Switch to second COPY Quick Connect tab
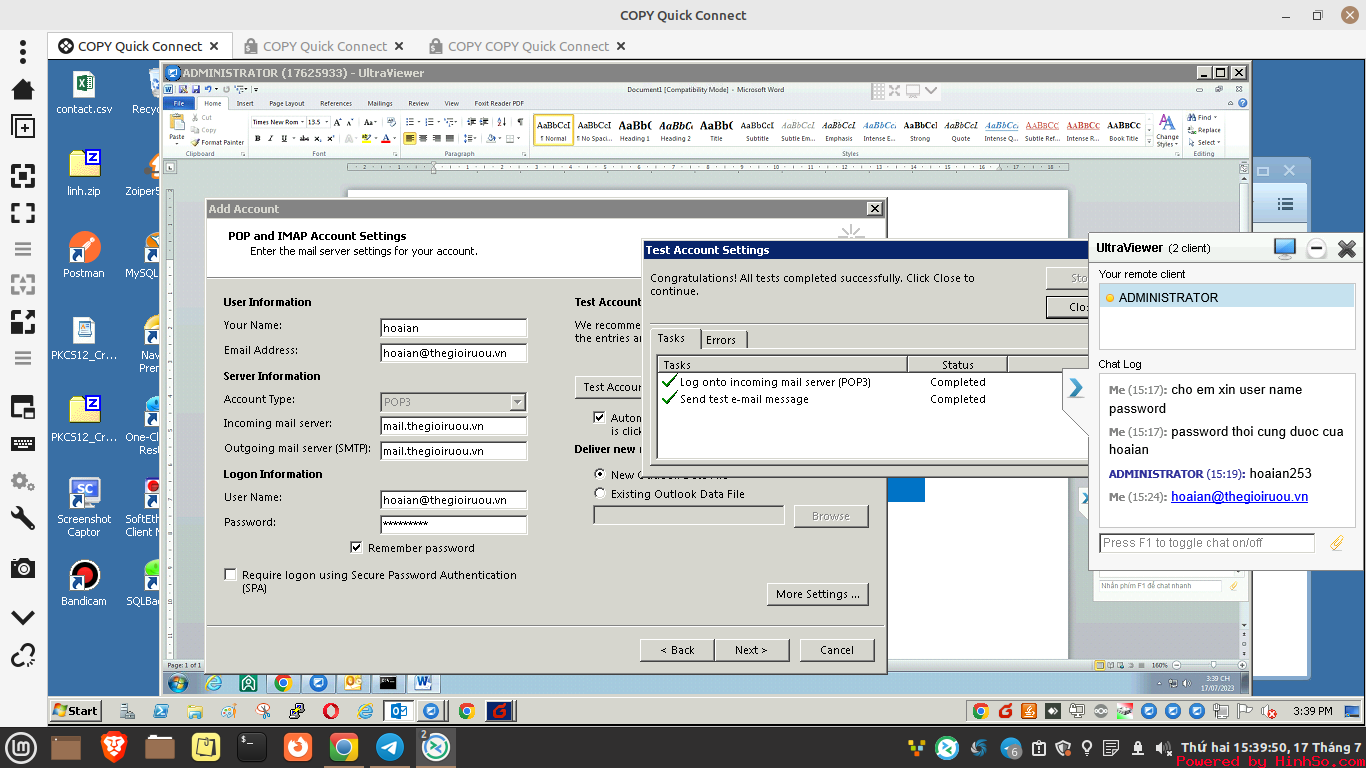 pyautogui.click(x=325, y=46)
